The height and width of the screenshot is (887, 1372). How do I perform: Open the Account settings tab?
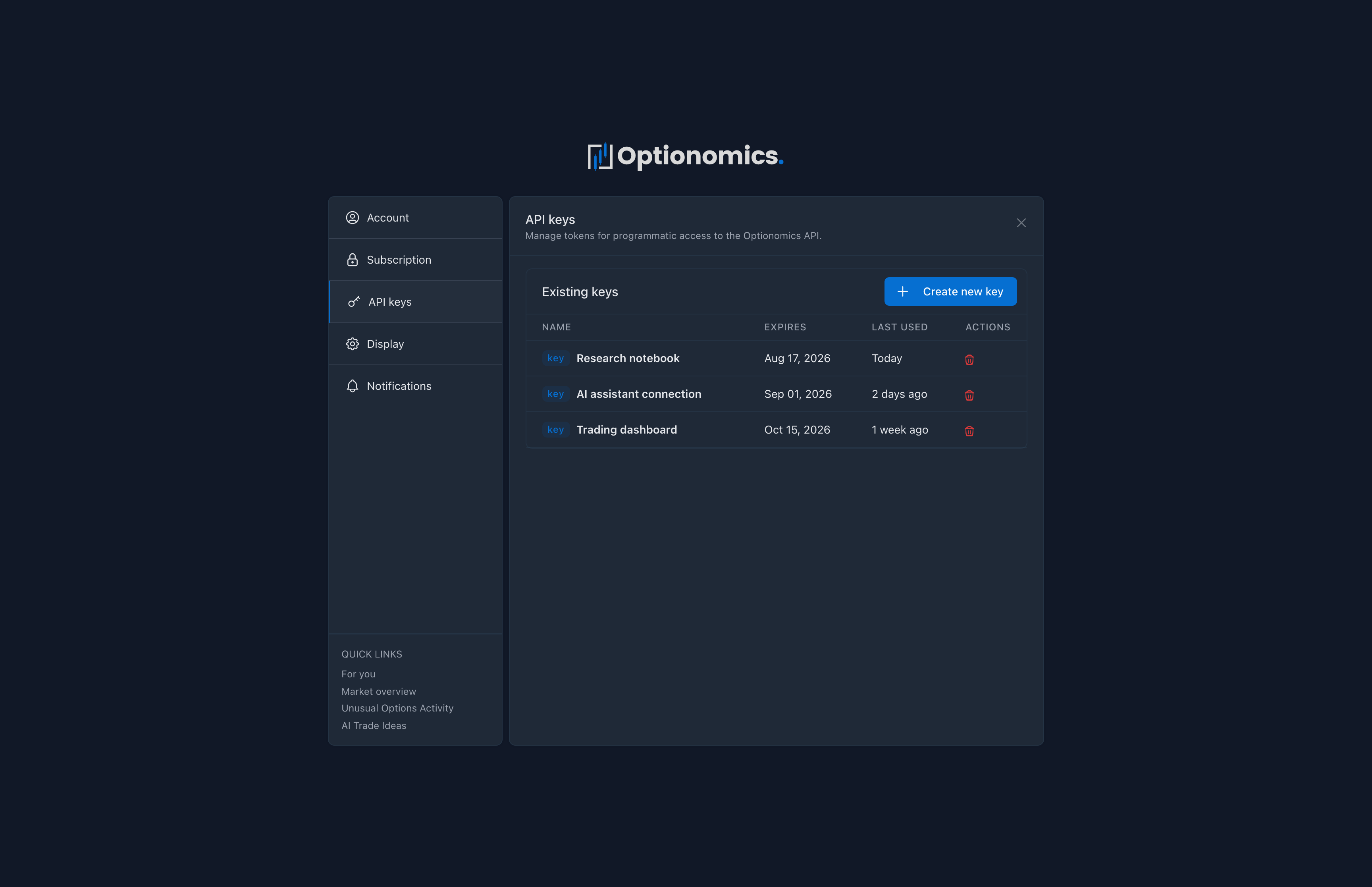[x=415, y=218]
